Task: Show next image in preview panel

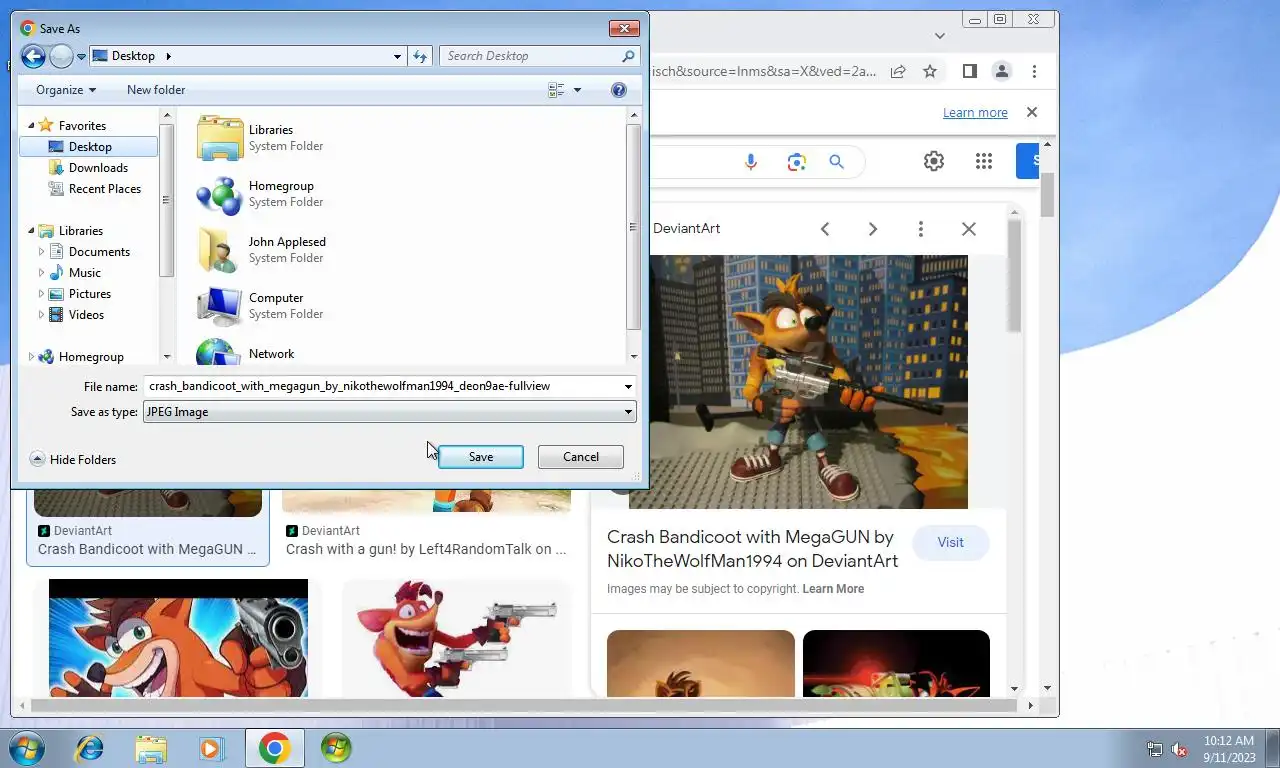Action: coord(873,229)
